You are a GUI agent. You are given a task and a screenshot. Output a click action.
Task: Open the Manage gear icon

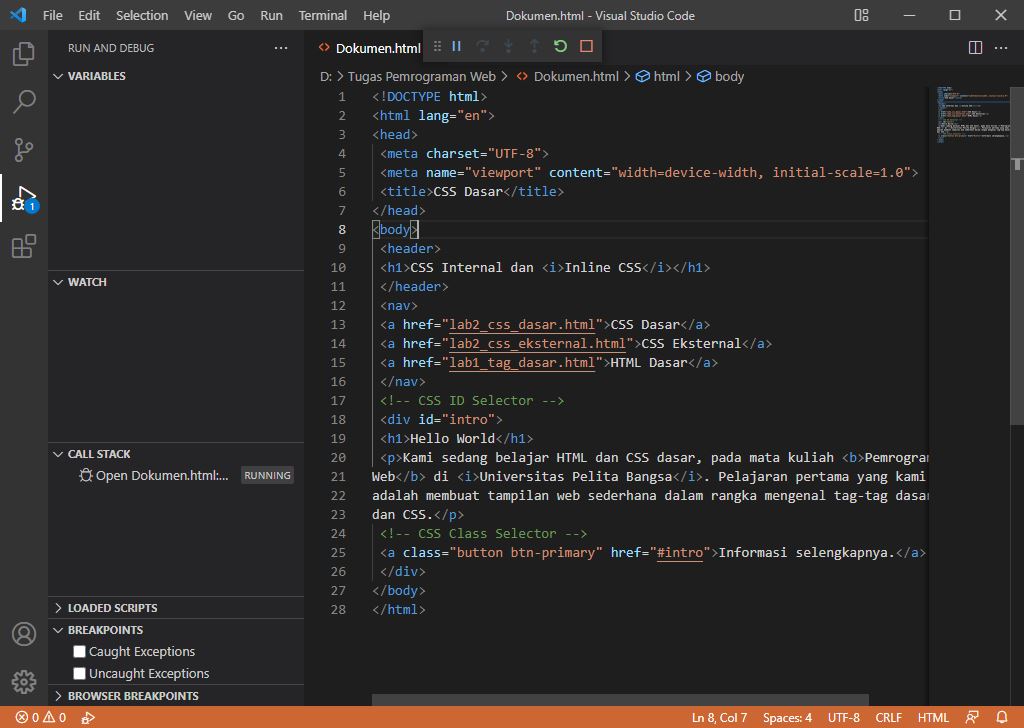click(x=24, y=682)
